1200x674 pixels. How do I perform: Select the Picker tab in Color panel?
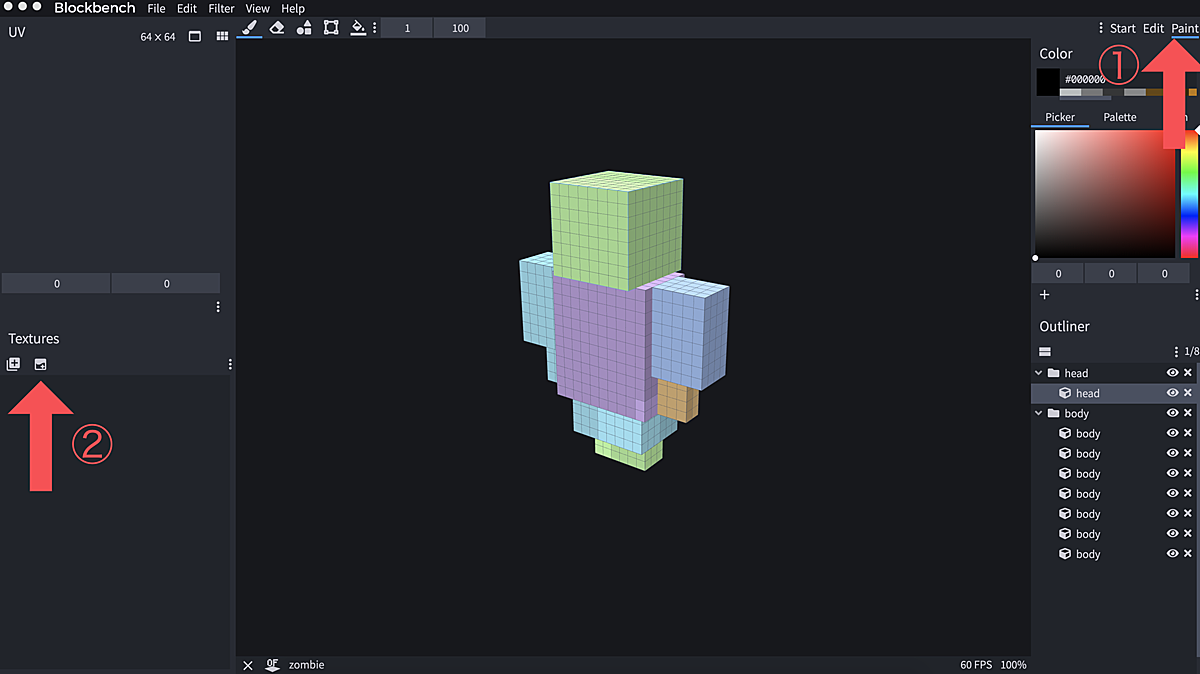pyautogui.click(x=1060, y=117)
